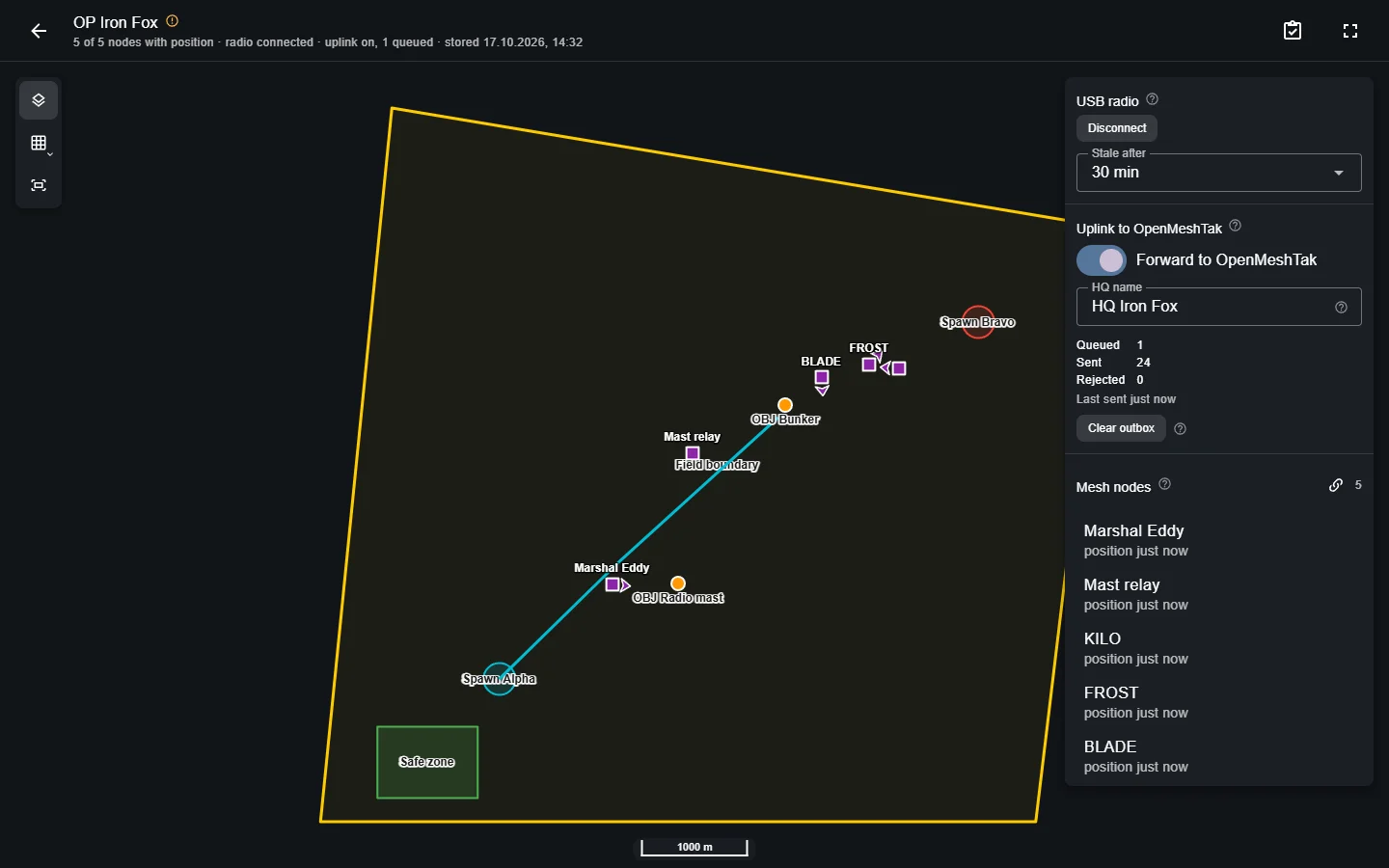Click the link icon next to node count
Viewport: 1389px width, 868px height.
1336,485
